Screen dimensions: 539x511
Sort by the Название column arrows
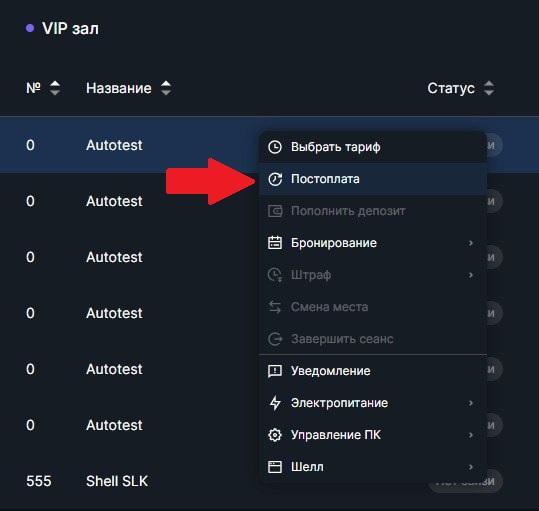click(x=166, y=88)
